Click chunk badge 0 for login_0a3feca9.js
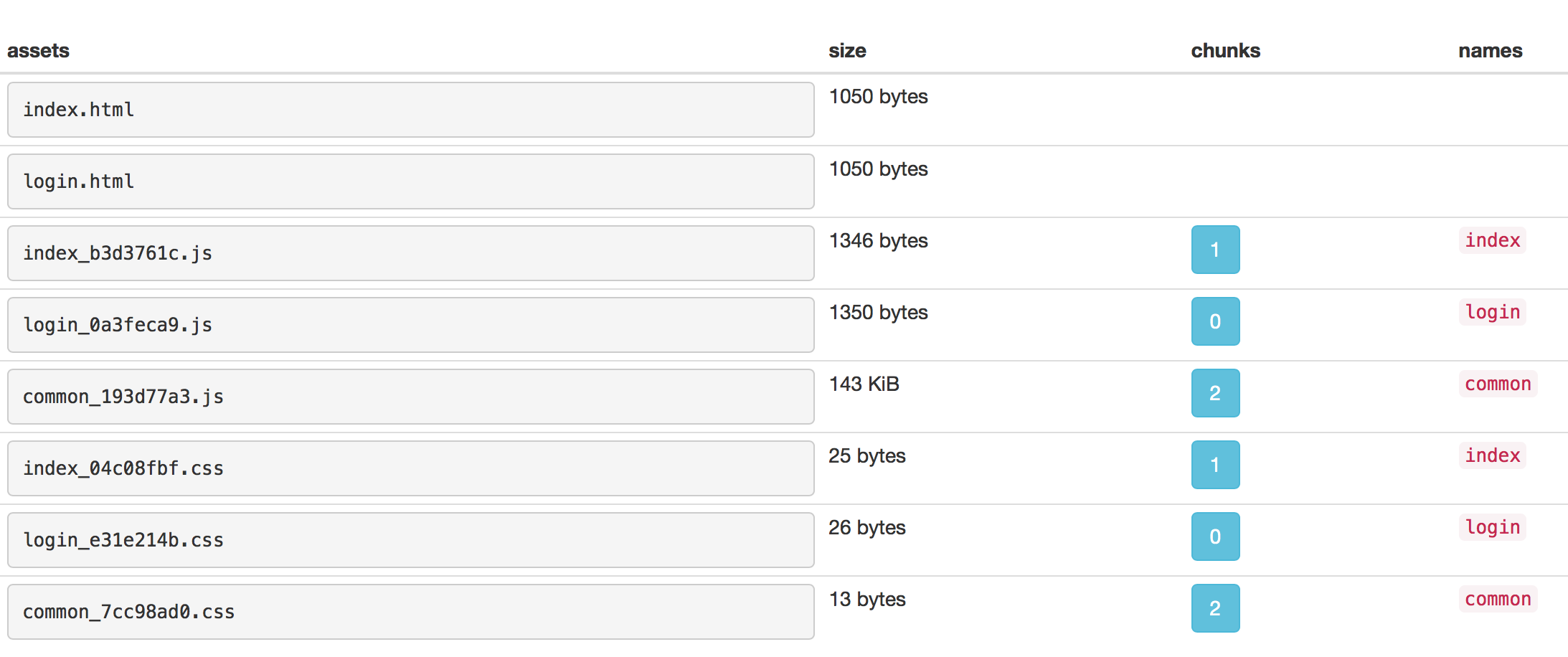This screenshot has height=657, width=1568. pyautogui.click(x=1215, y=321)
